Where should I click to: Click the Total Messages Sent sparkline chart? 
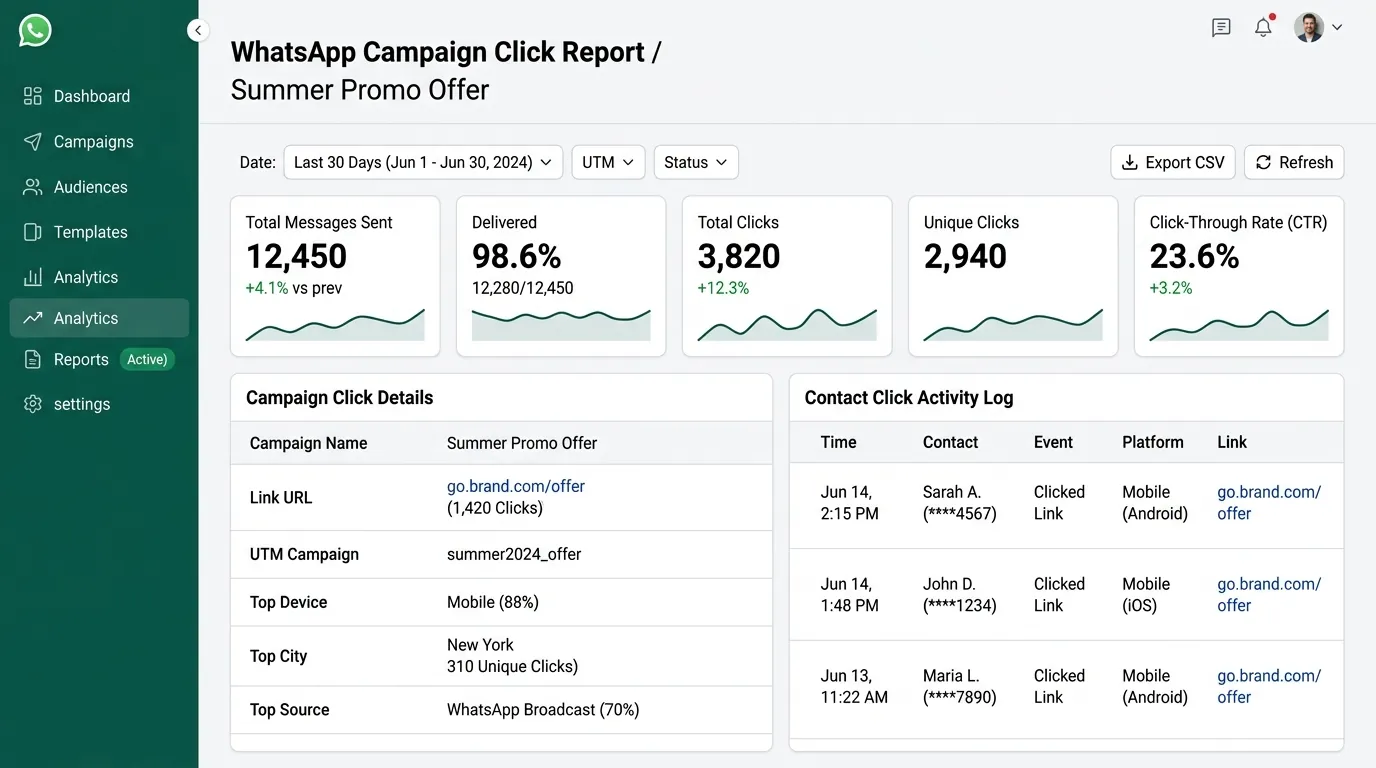[x=335, y=325]
